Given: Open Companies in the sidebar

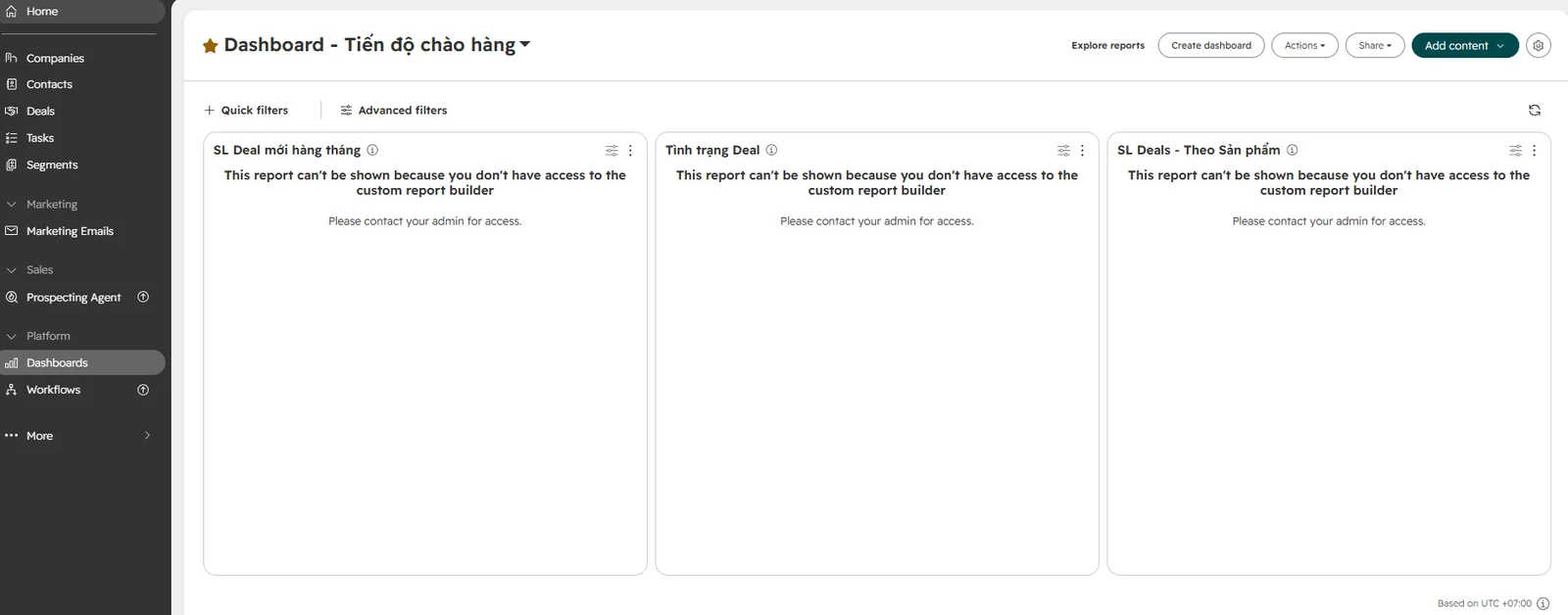Looking at the screenshot, I should (x=55, y=58).
